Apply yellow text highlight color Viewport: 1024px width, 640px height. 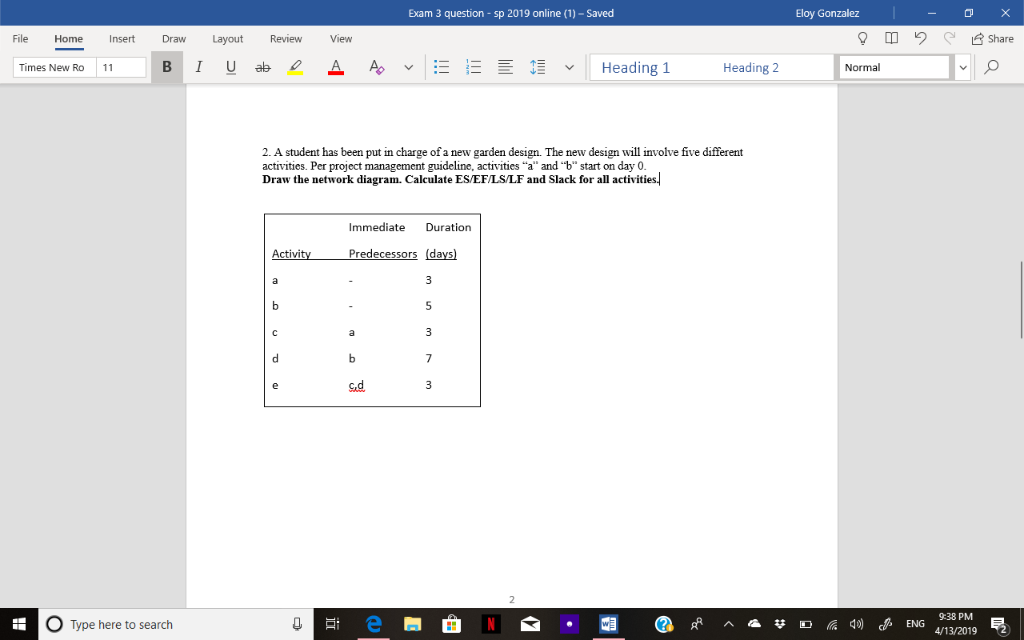click(295, 66)
